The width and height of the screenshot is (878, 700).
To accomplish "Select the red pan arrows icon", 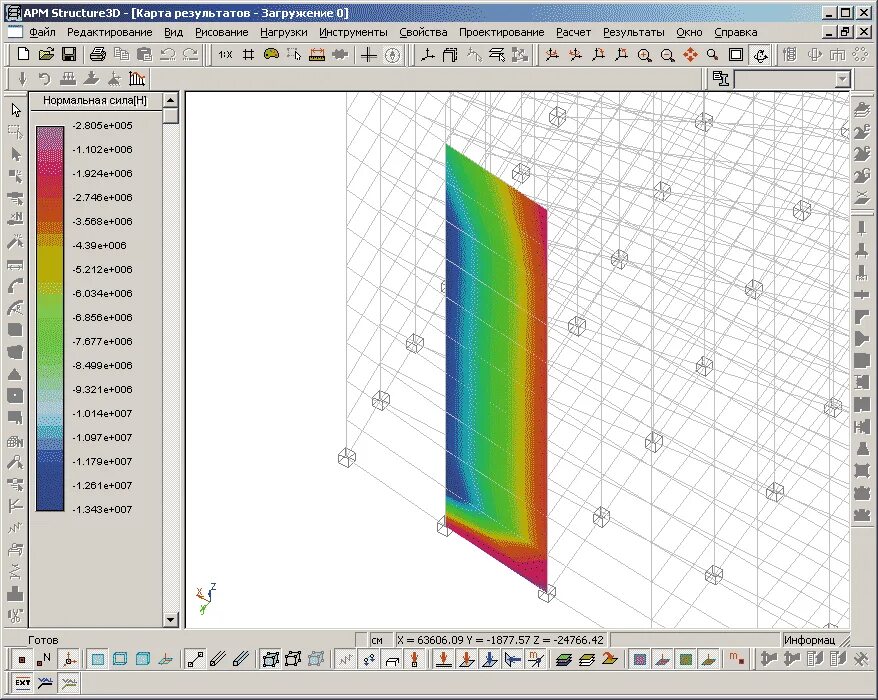I will click(x=690, y=55).
